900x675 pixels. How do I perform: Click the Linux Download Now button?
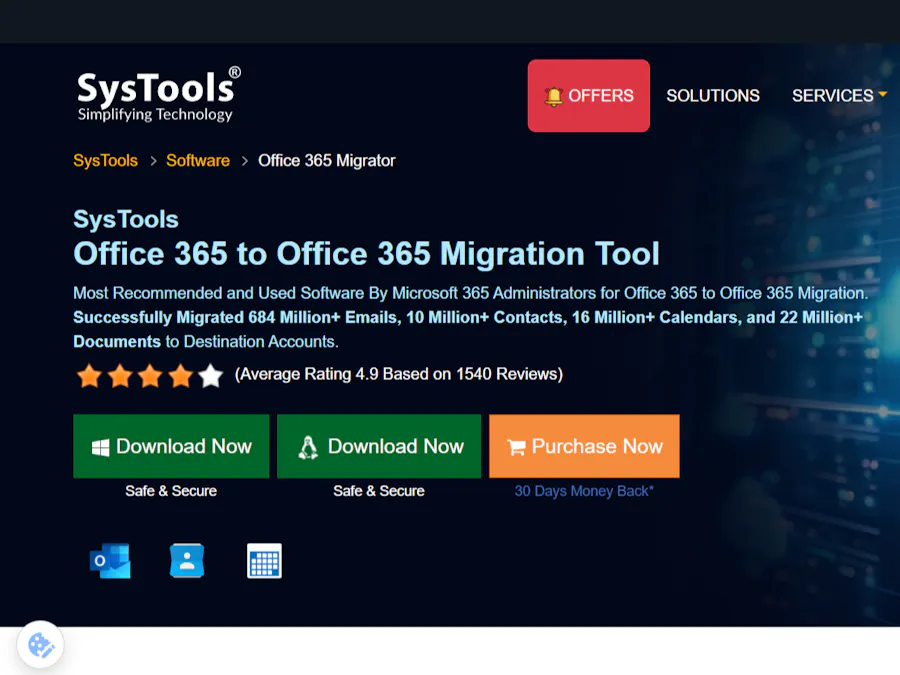click(x=378, y=446)
